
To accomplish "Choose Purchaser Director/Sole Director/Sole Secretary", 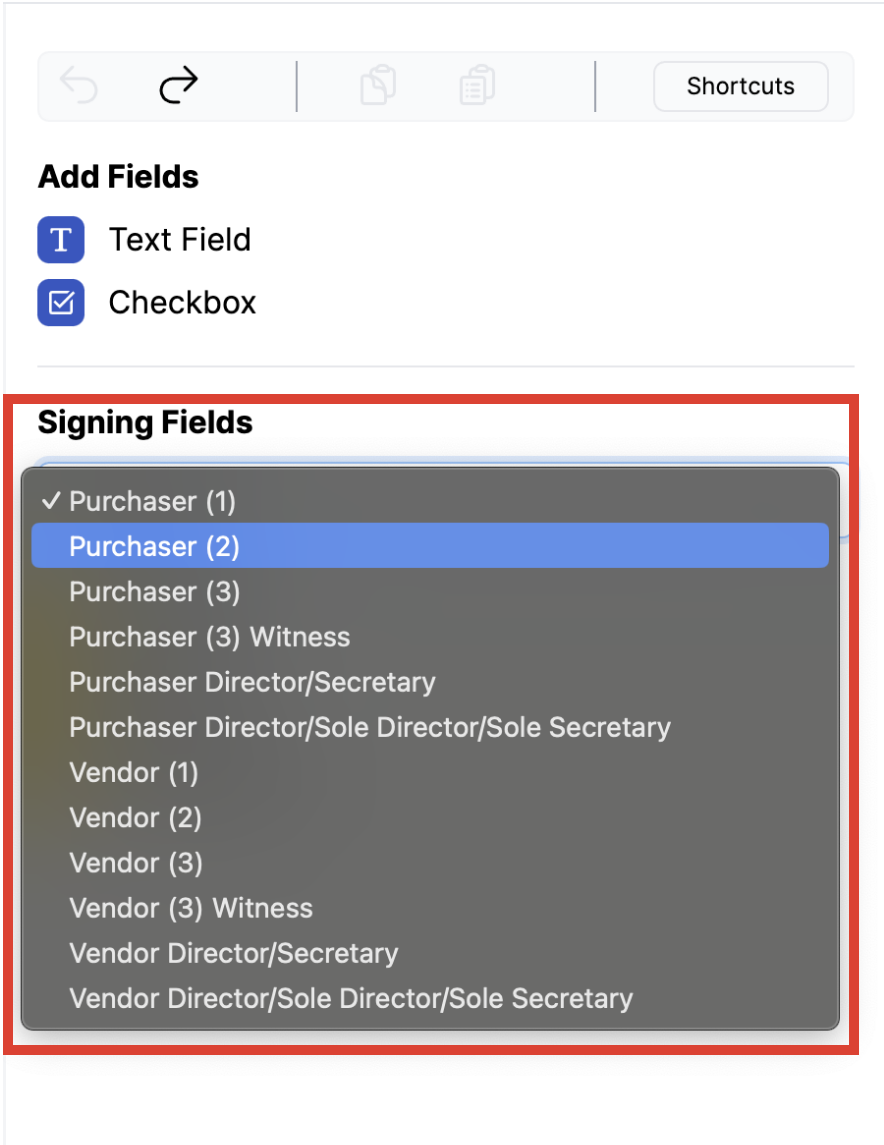I will 369,727.
